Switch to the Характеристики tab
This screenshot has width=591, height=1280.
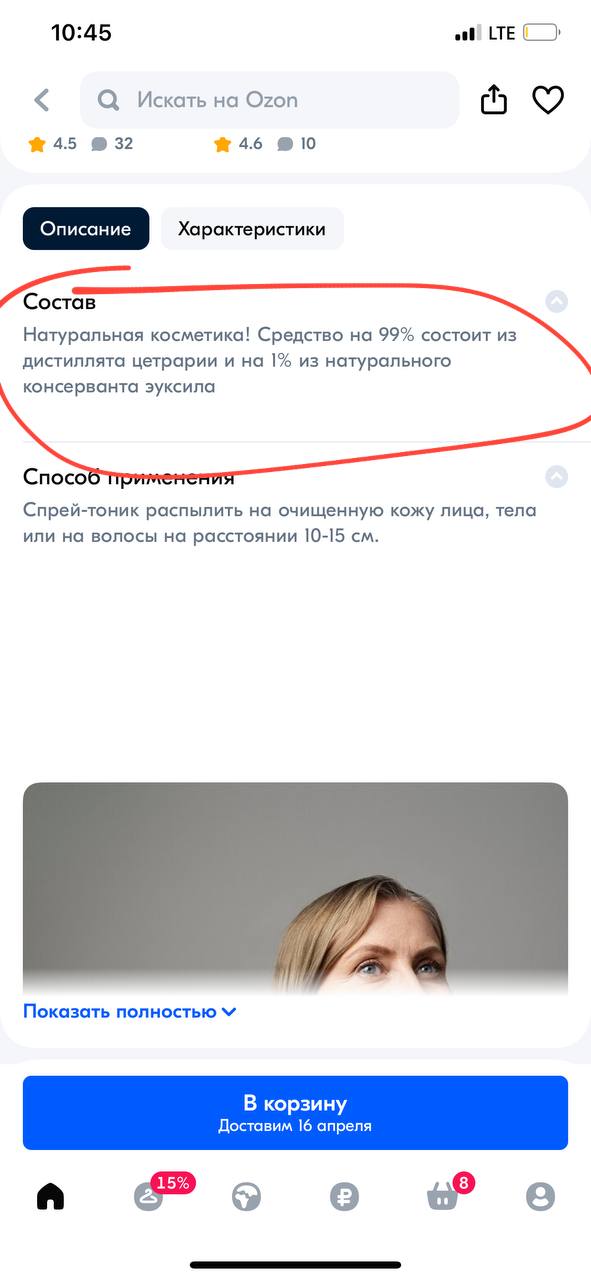pos(252,229)
